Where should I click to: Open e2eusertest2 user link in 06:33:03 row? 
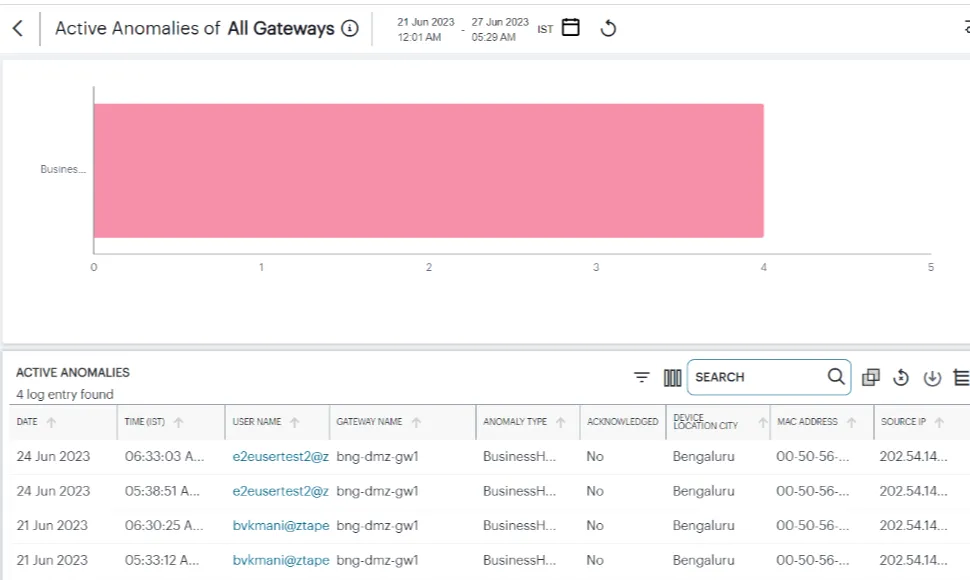281,456
